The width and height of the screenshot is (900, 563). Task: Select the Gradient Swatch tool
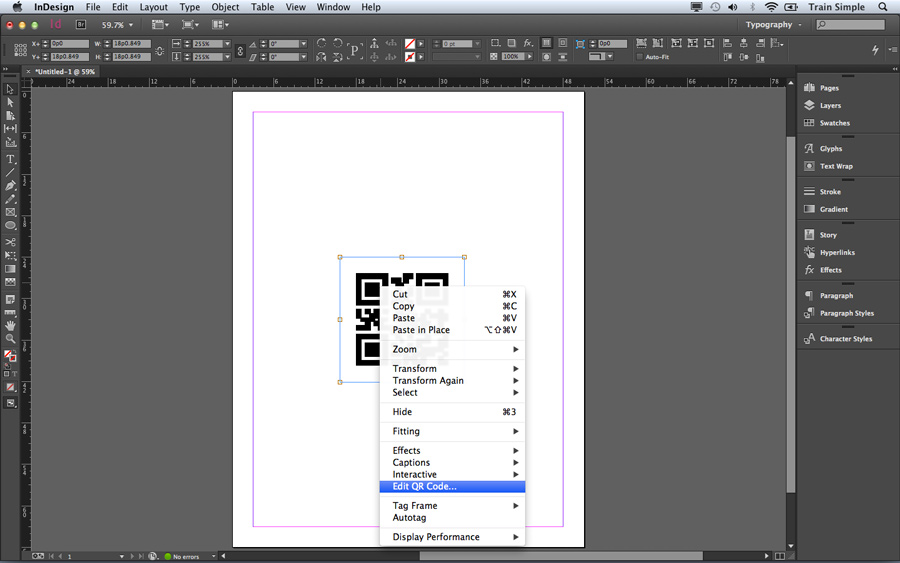[x=10, y=269]
